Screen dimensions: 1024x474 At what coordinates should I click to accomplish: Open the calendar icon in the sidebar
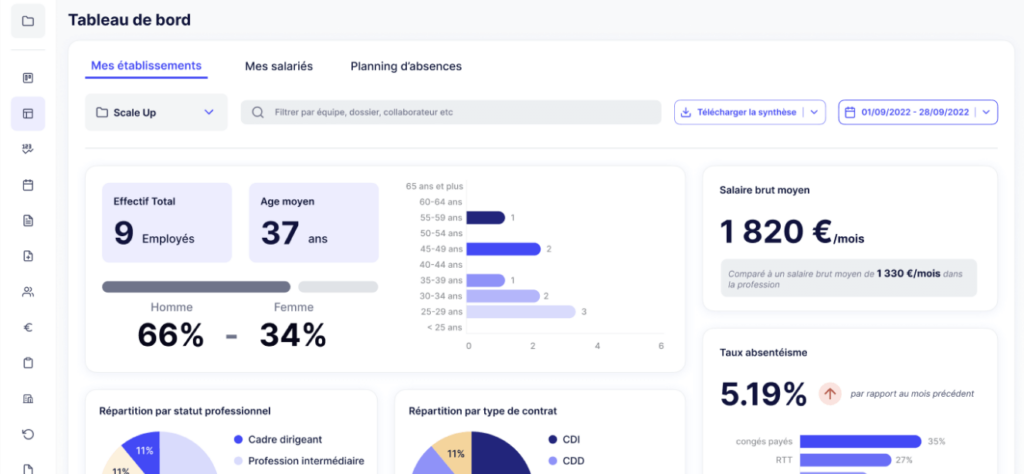27,185
